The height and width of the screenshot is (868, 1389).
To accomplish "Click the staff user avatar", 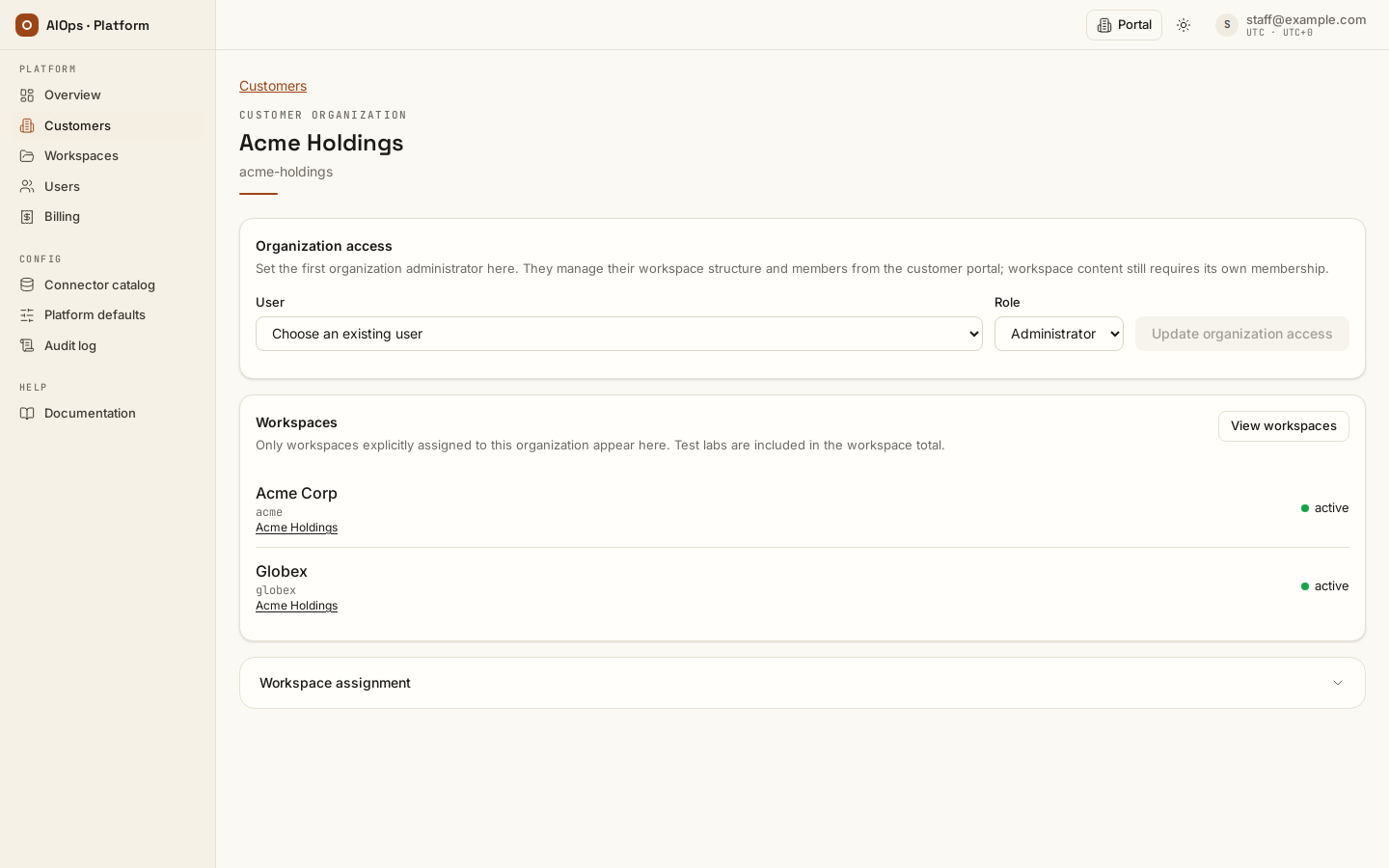I will [x=1227, y=25].
